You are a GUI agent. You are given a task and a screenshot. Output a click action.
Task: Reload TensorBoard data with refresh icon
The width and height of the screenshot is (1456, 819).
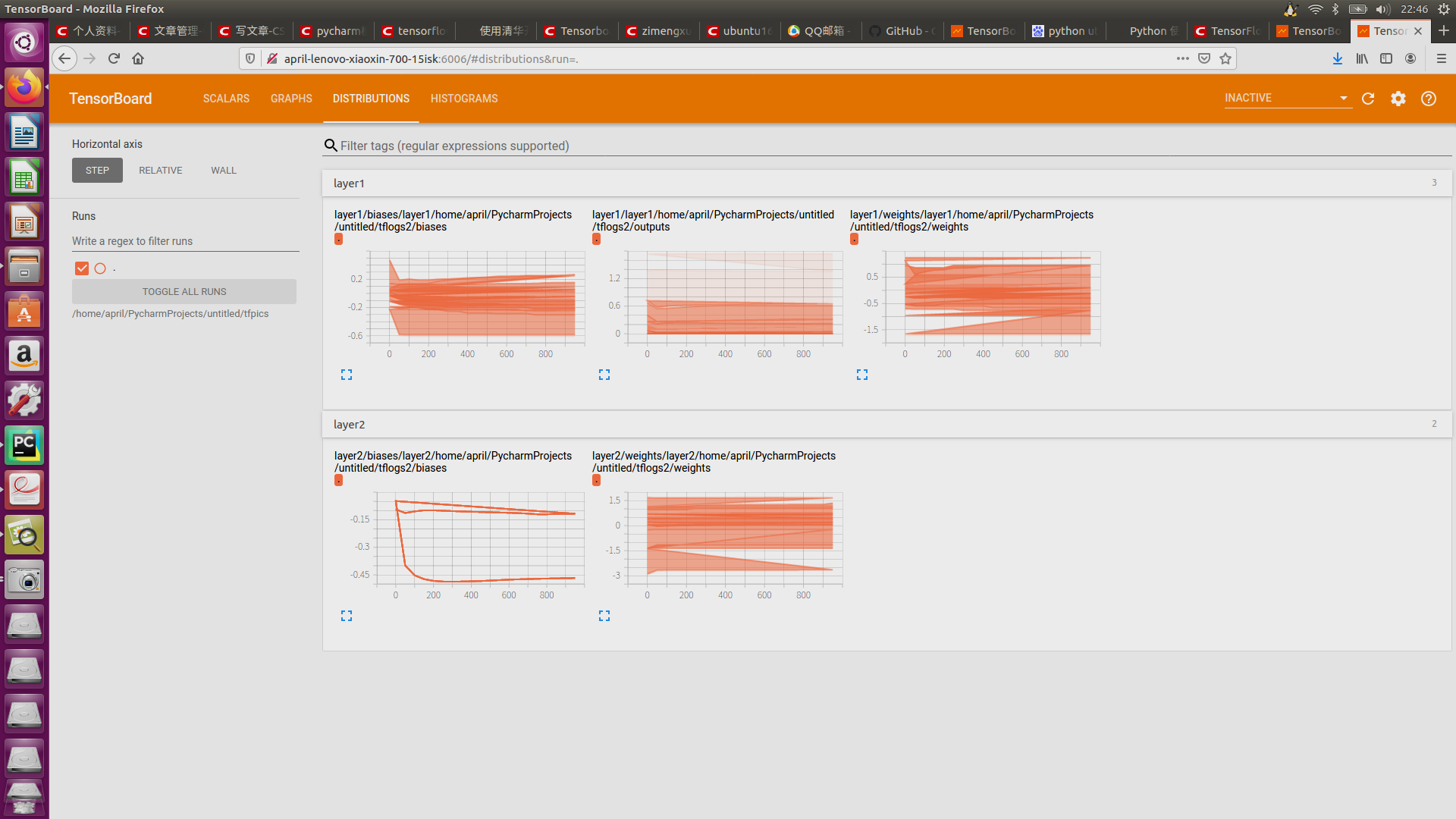point(1368,99)
